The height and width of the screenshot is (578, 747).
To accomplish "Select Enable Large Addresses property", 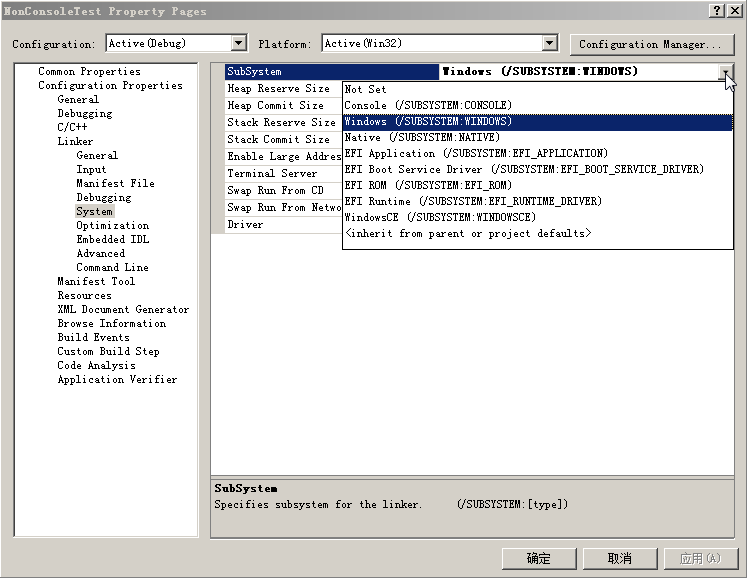I will pos(284,157).
